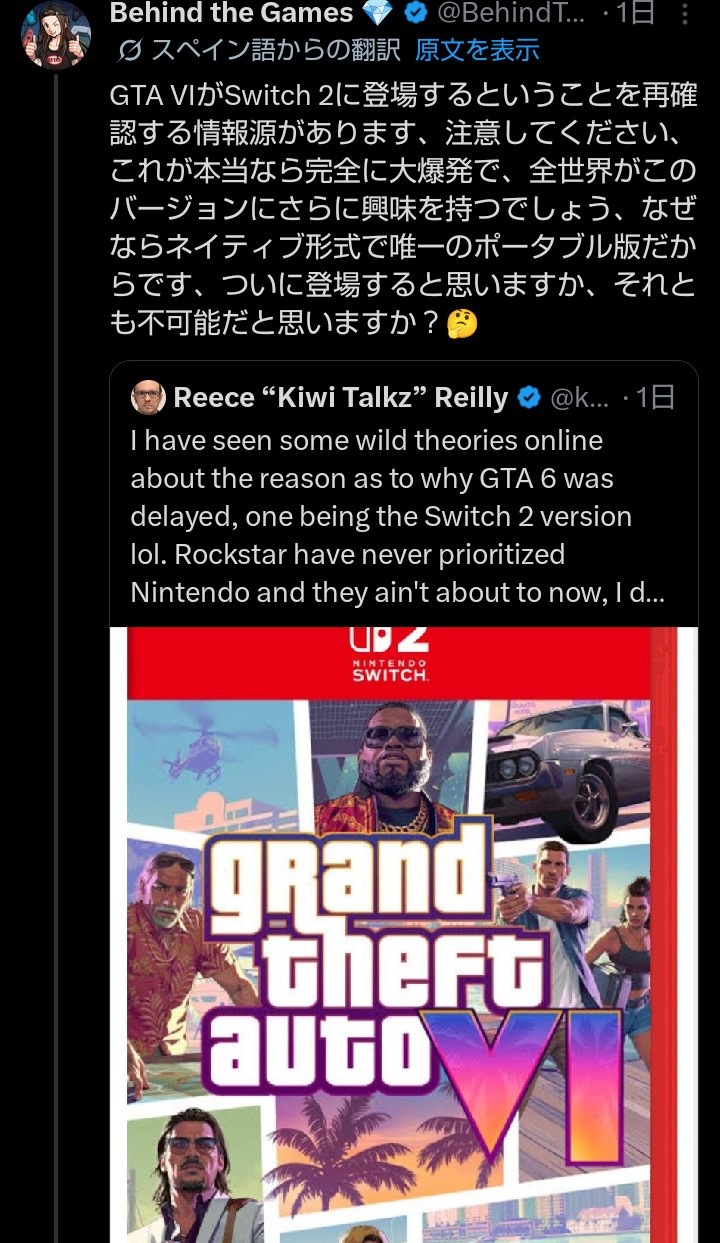Open the Behind the Games display name

[231, 13]
